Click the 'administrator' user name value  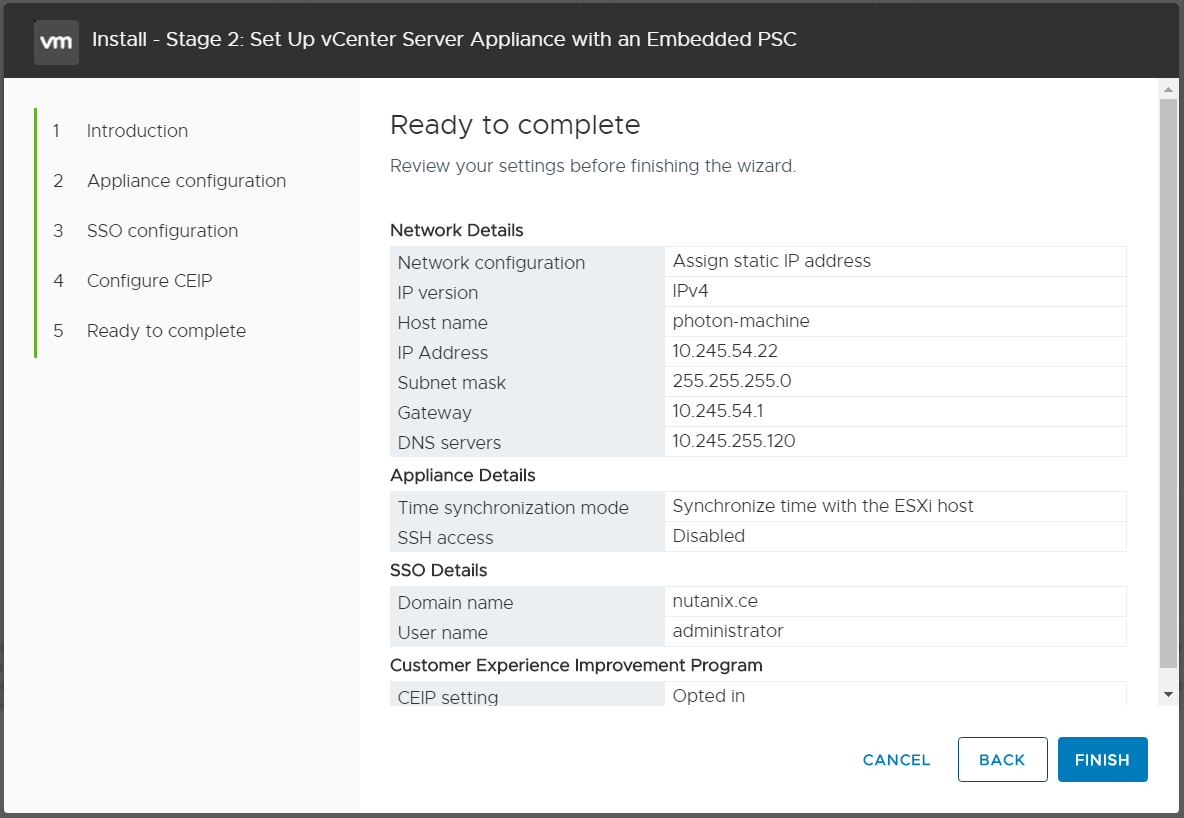[728, 631]
